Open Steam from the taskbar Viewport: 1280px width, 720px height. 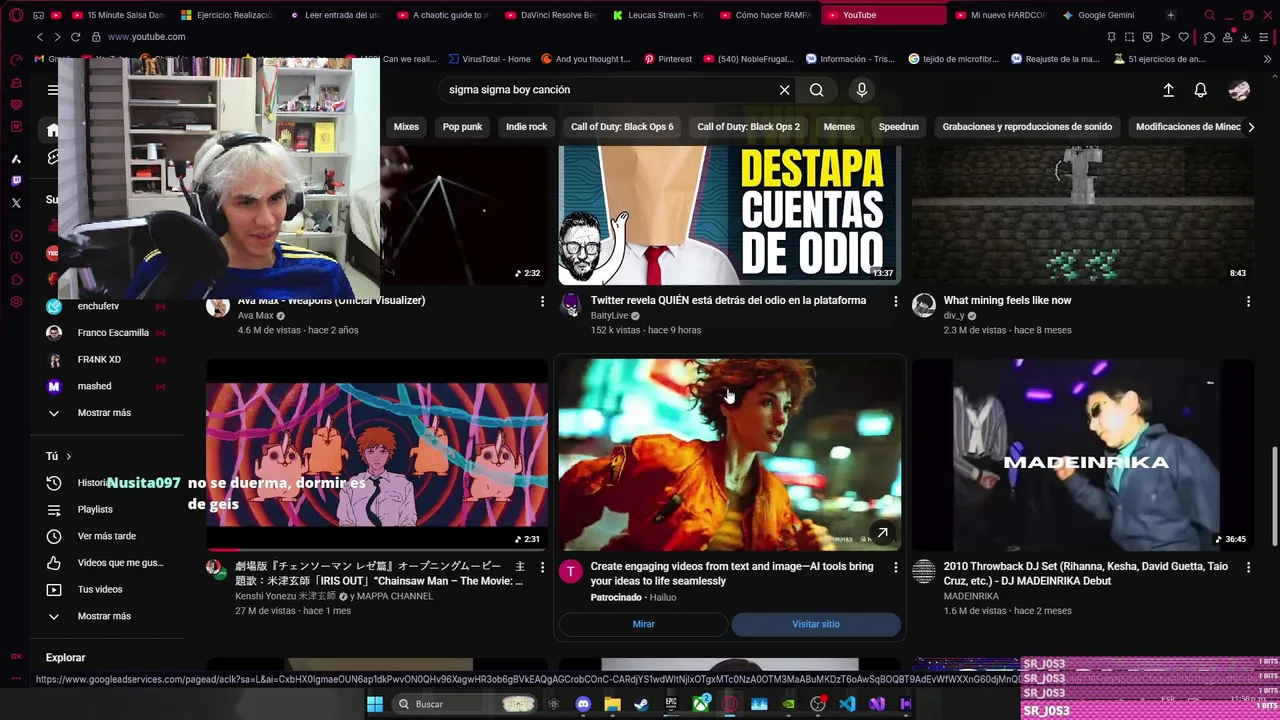coord(641,704)
